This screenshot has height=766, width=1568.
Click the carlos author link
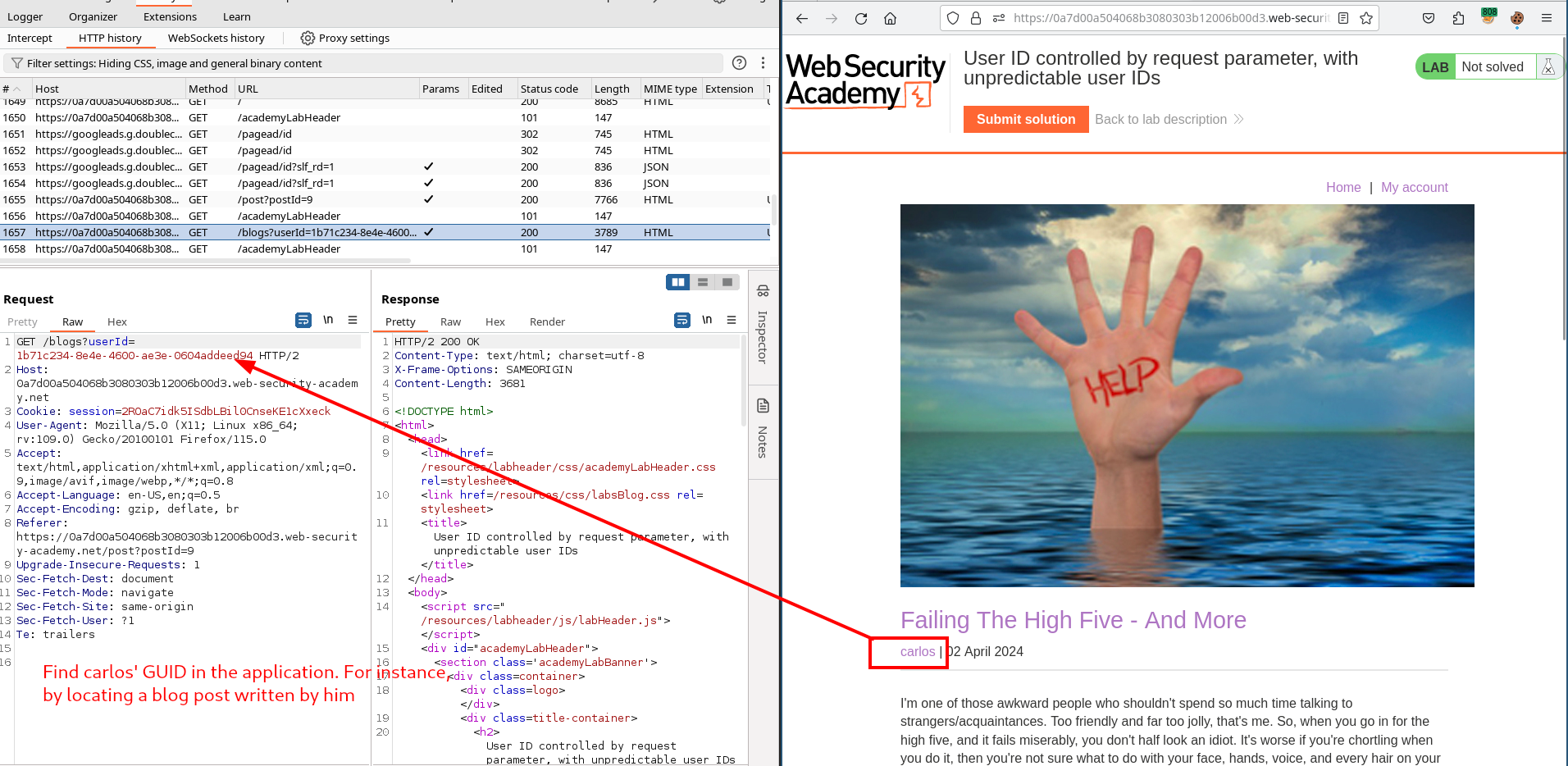(918, 651)
